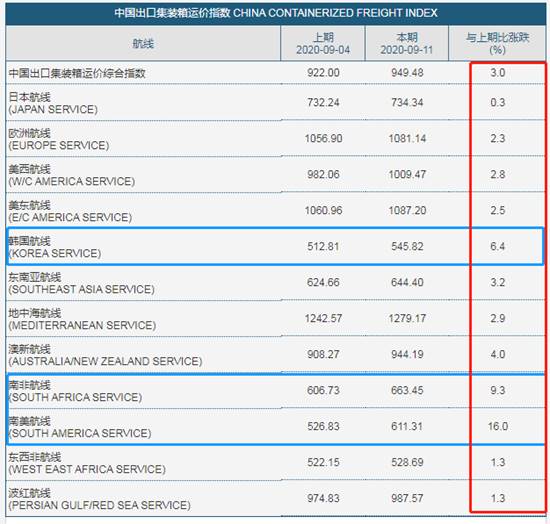Click South America Service row label
The width and height of the screenshot is (550, 524).
point(80,427)
